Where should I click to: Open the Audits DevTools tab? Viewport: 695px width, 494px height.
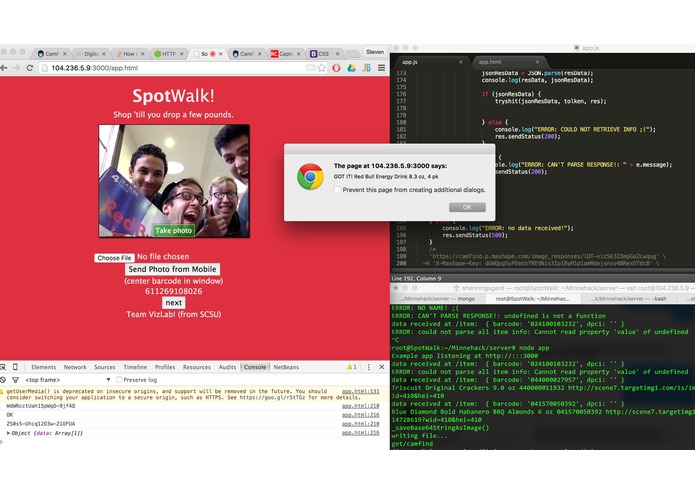[227, 367]
